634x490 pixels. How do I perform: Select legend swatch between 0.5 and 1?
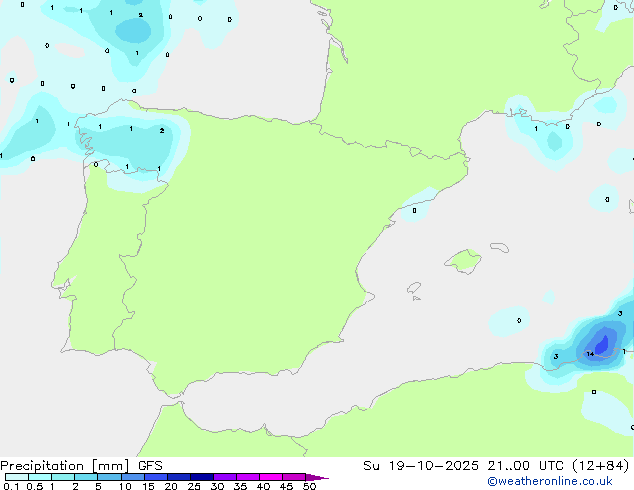tap(40, 477)
